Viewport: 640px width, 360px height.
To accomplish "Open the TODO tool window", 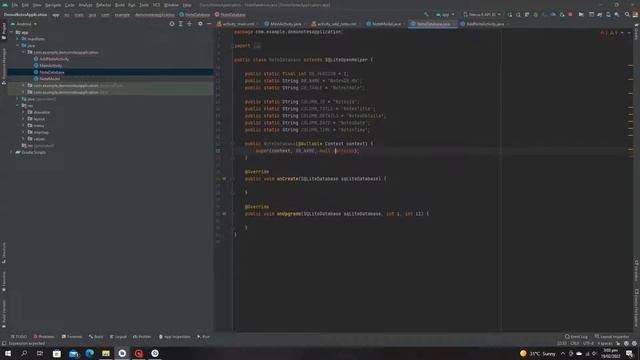I will pos(18,337).
